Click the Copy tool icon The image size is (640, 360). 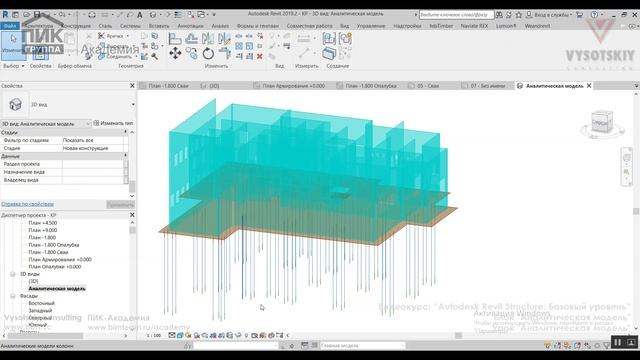click(191, 53)
